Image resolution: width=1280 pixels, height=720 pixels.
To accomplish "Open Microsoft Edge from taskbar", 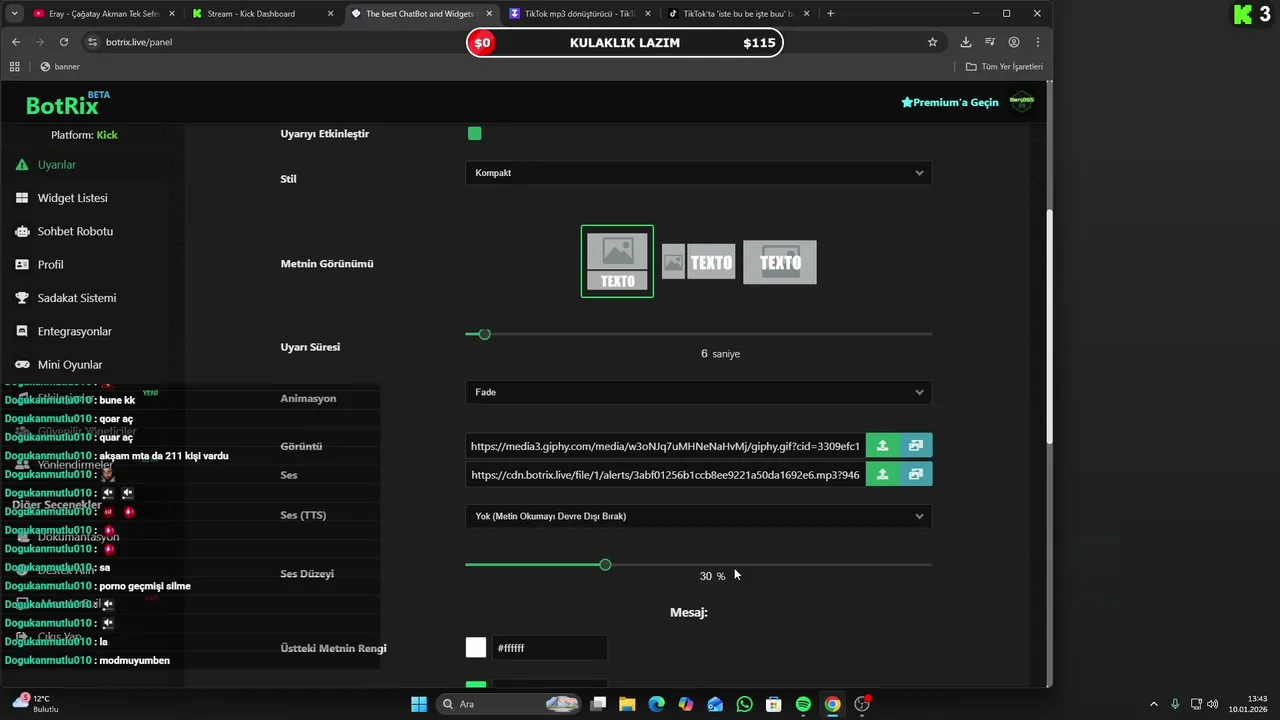I will pos(656,704).
